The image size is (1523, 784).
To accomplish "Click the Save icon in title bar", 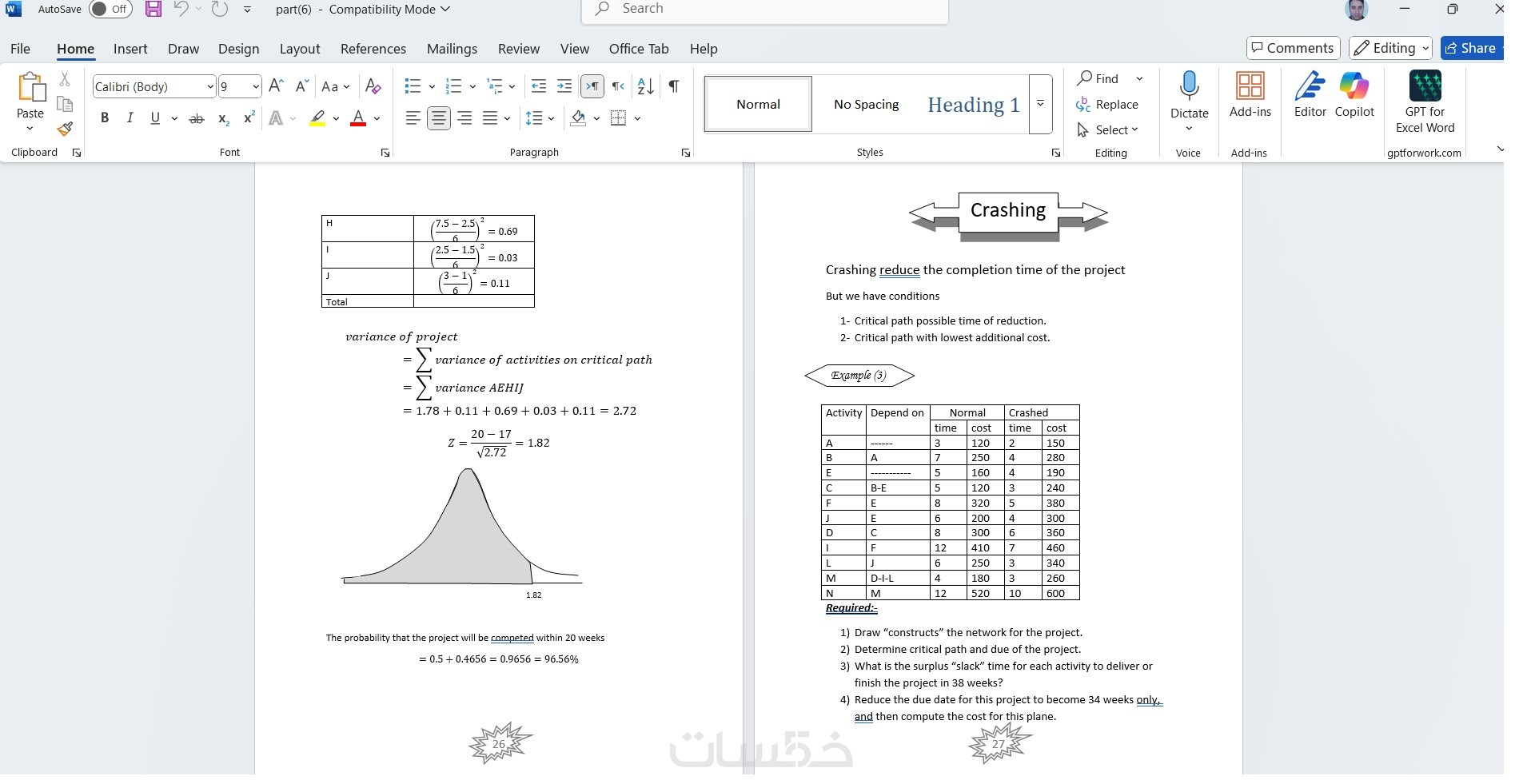I will point(153,10).
